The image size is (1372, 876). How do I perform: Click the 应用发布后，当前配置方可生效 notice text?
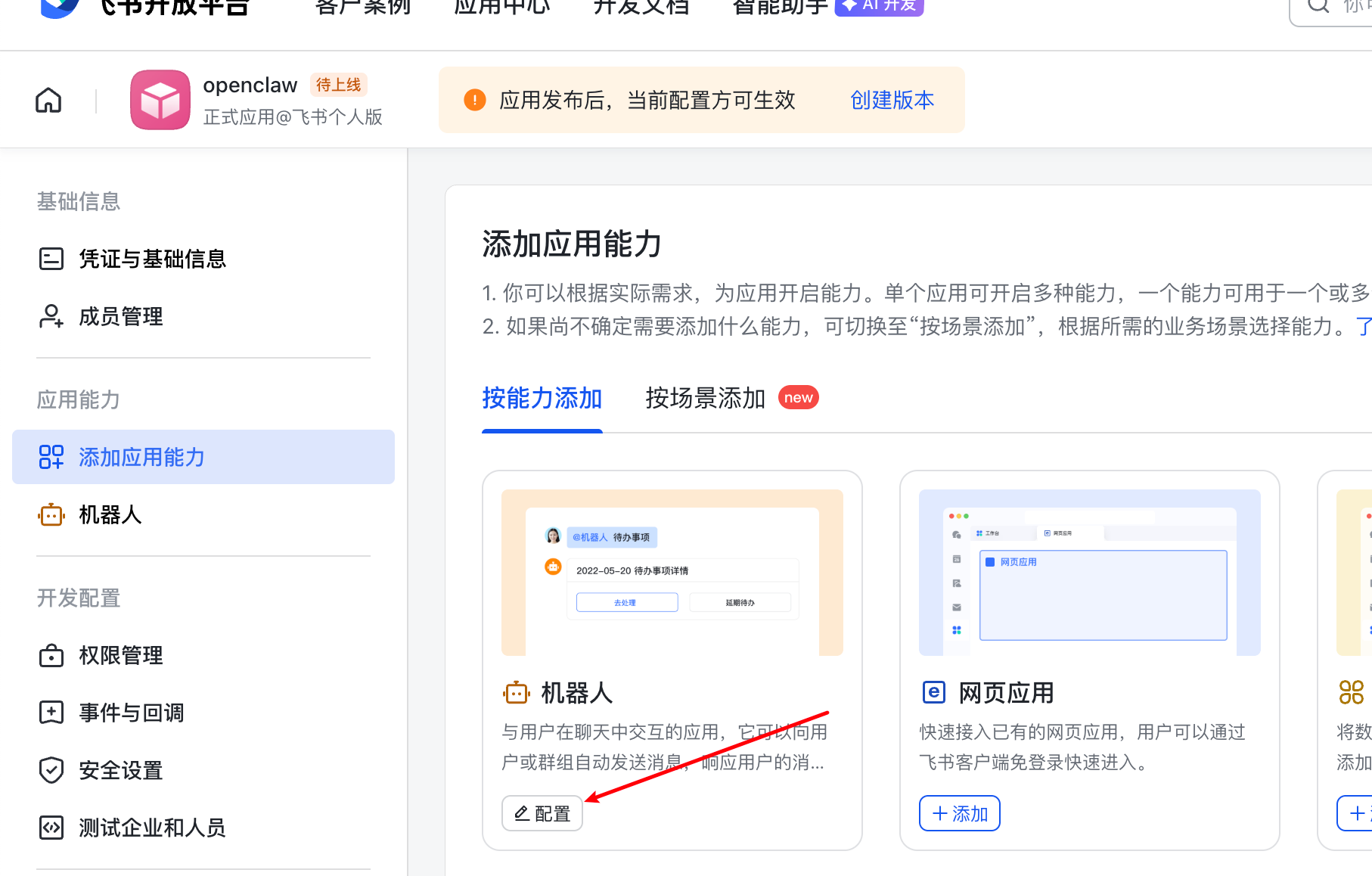pyautogui.click(x=647, y=100)
